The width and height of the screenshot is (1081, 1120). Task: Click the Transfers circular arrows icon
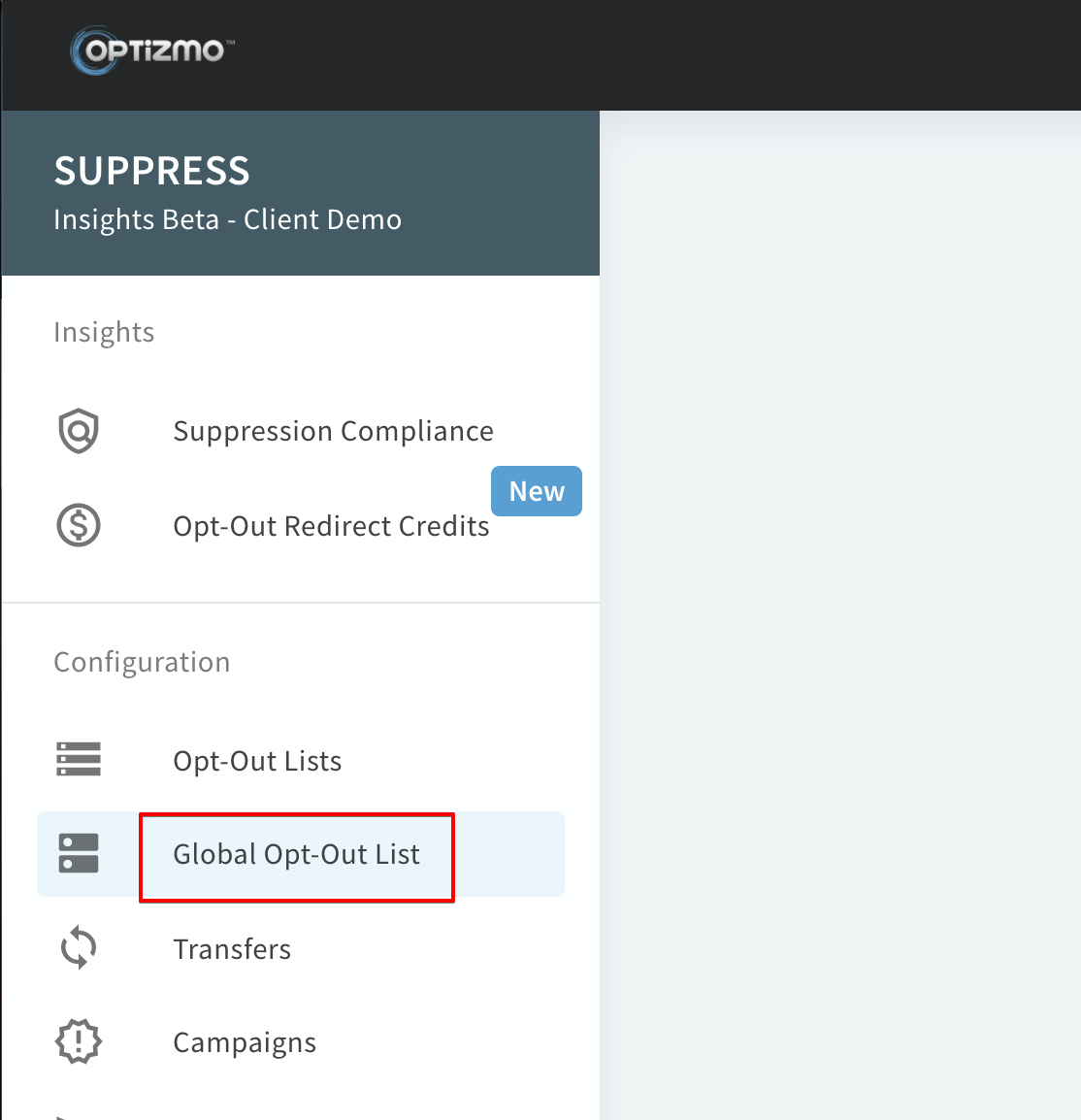[x=79, y=948]
